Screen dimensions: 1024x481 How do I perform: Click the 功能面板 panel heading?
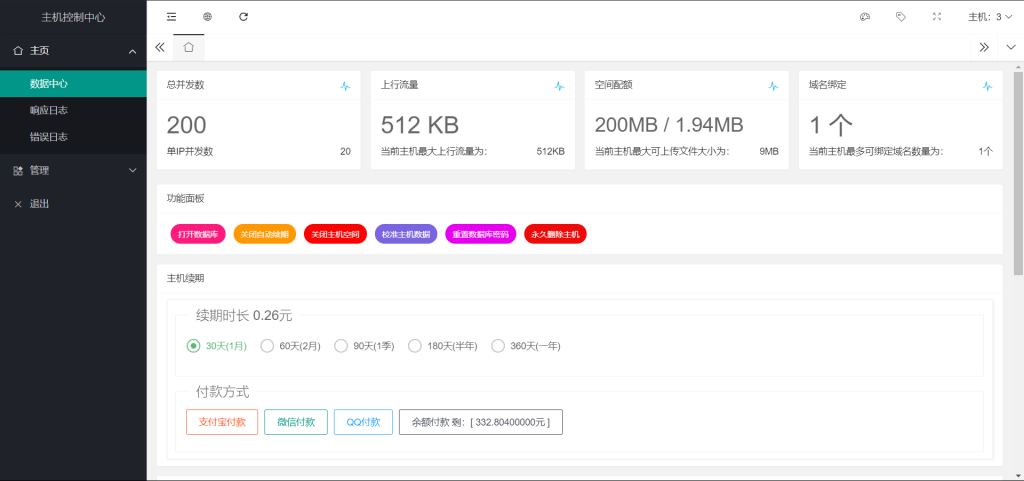[x=186, y=198]
